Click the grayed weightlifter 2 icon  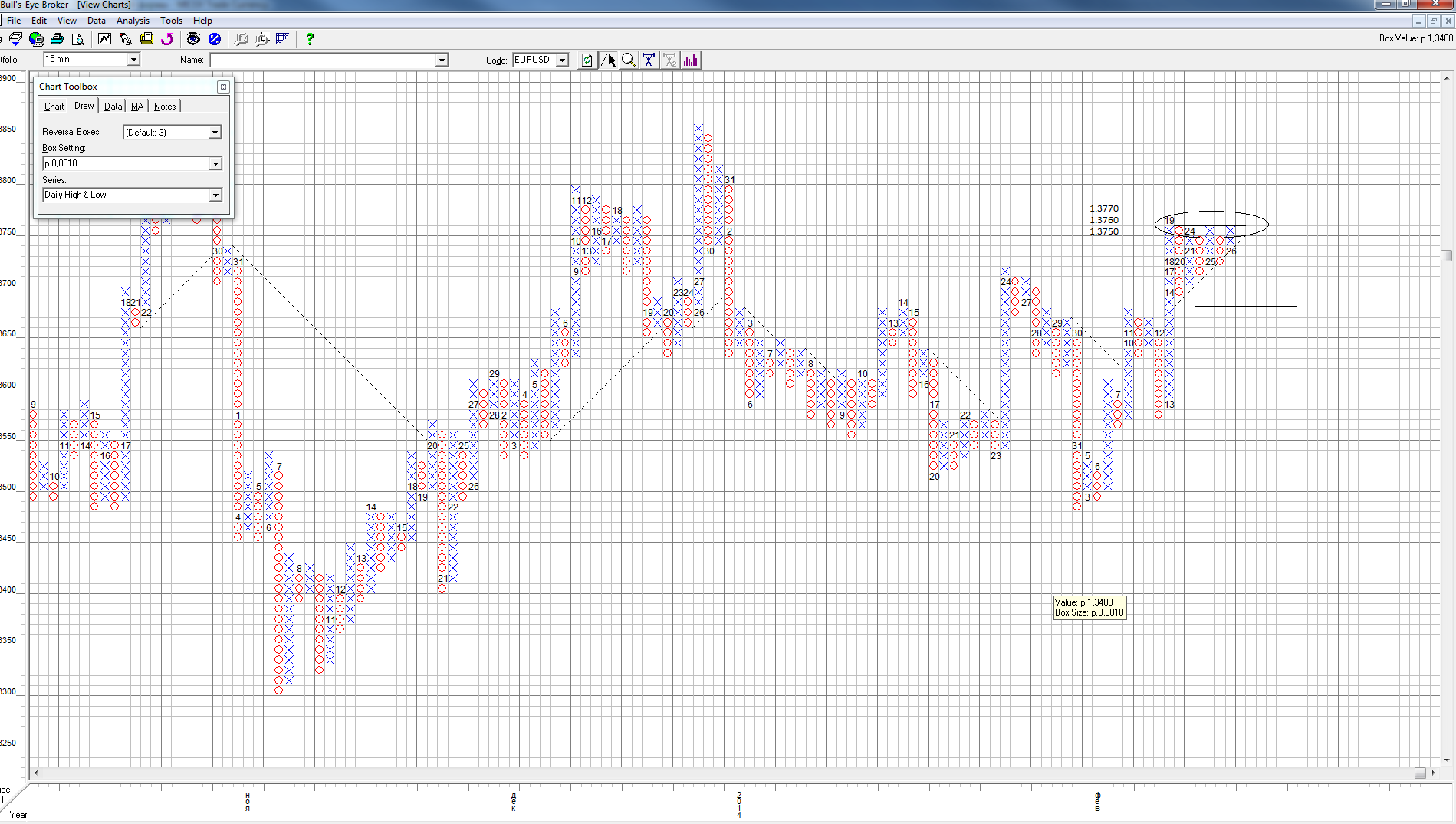pyautogui.click(x=670, y=60)
